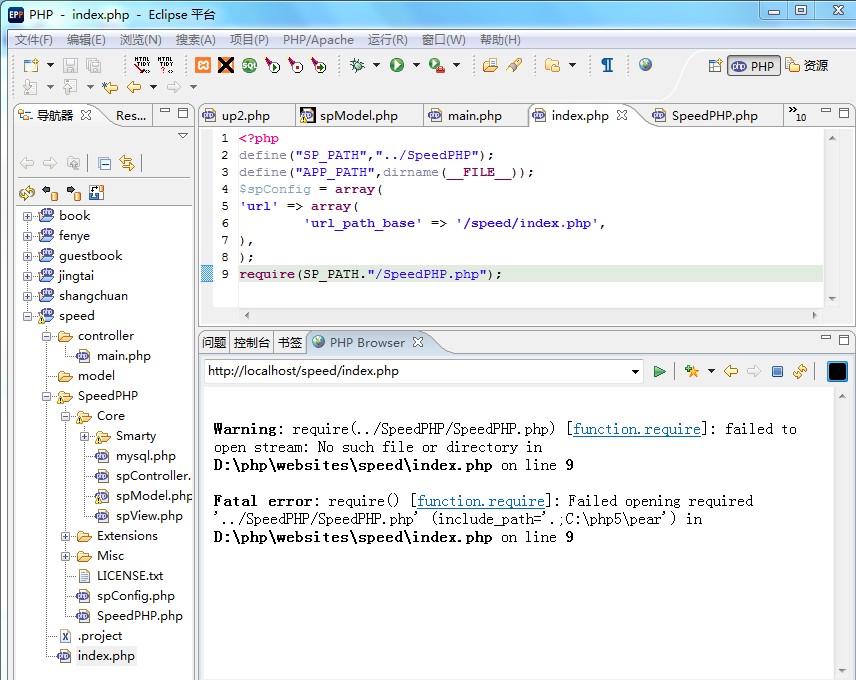The image size is (856, 680).
Task: Click the bookmark star icon in PHP Browser
Action: point(692,372)
